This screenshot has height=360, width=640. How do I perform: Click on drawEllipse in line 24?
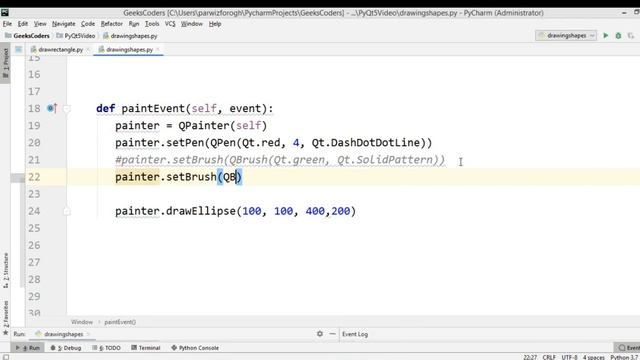coord(201,211)
